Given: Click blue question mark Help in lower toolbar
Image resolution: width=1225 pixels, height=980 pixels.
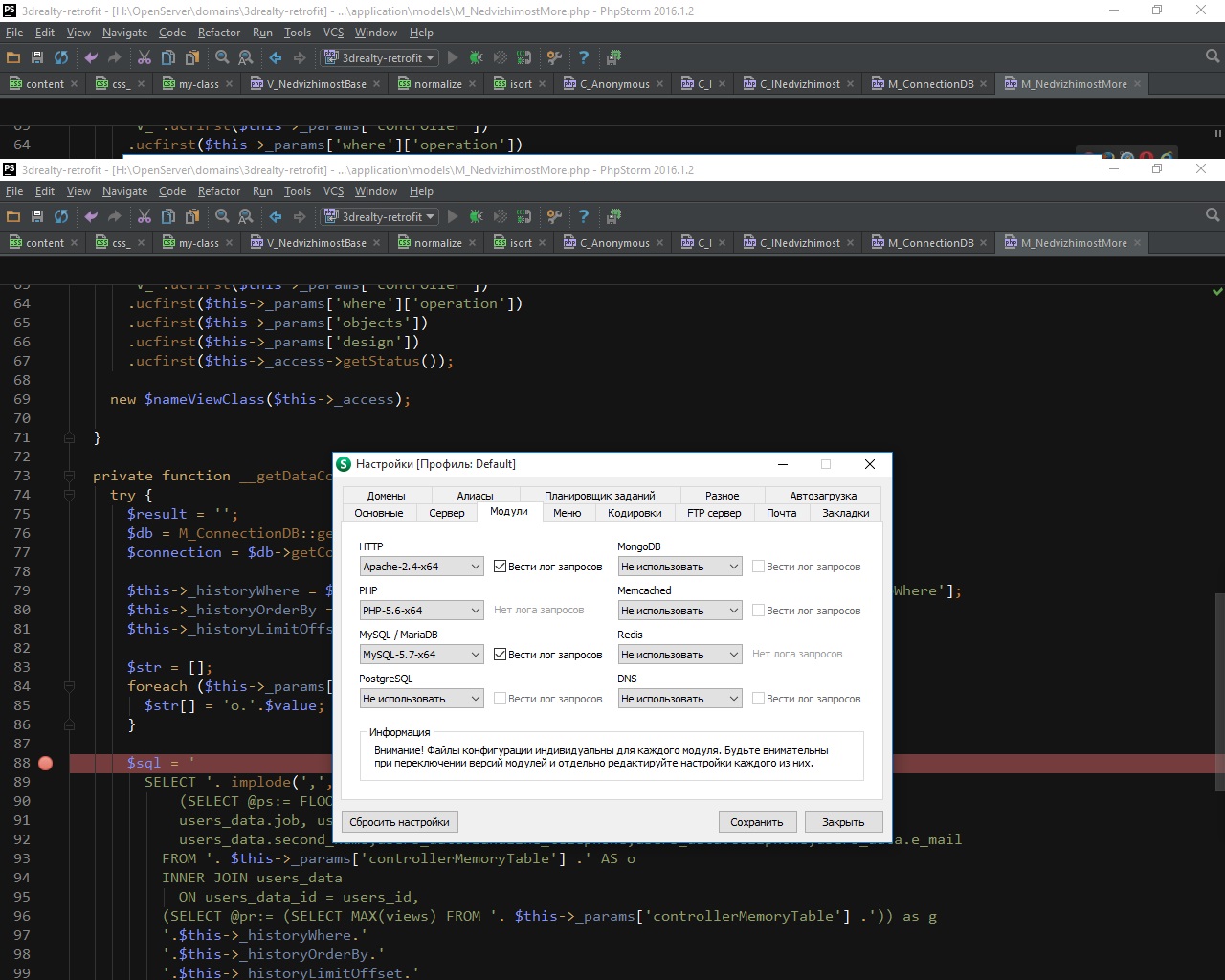Looking at the screenshot, I should [583, 216].
